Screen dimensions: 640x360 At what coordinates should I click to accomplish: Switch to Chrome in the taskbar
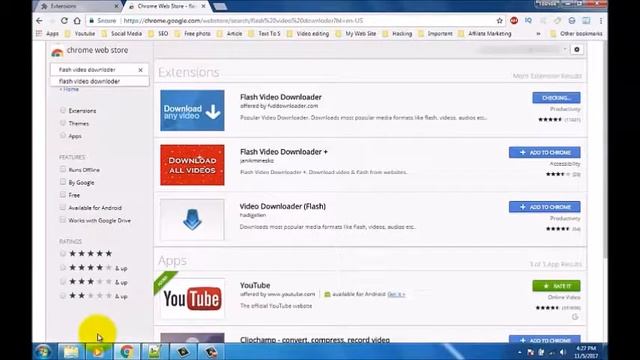tap(126, 351)
